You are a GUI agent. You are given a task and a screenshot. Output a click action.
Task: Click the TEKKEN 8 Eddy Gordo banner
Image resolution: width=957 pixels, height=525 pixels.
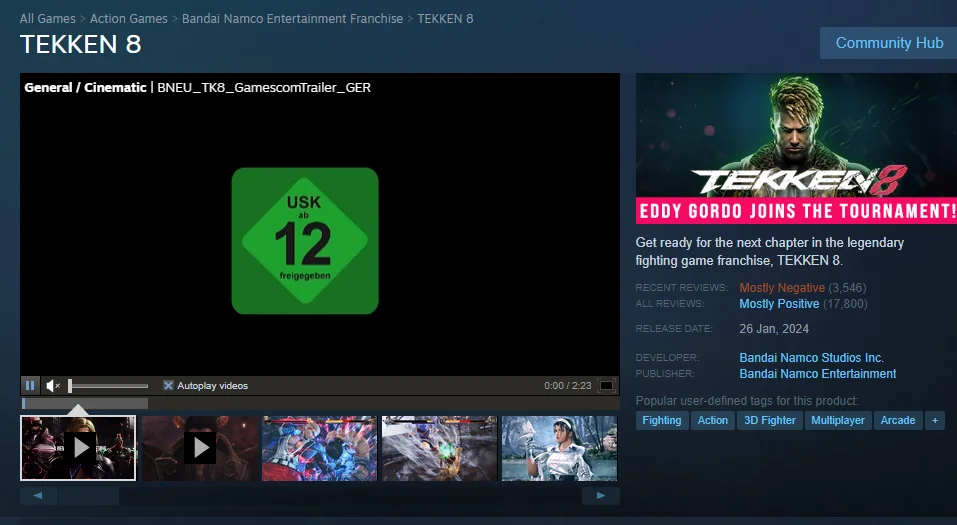796,148
